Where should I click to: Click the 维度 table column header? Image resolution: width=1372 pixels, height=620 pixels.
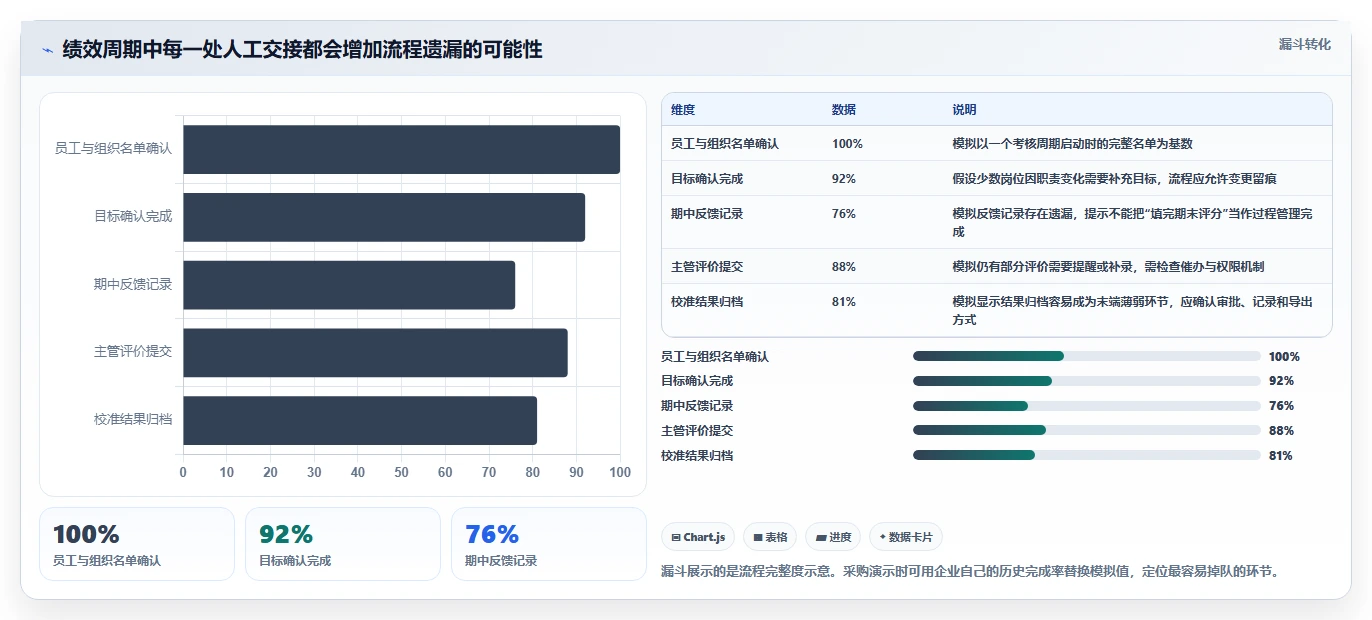(683, 109)
